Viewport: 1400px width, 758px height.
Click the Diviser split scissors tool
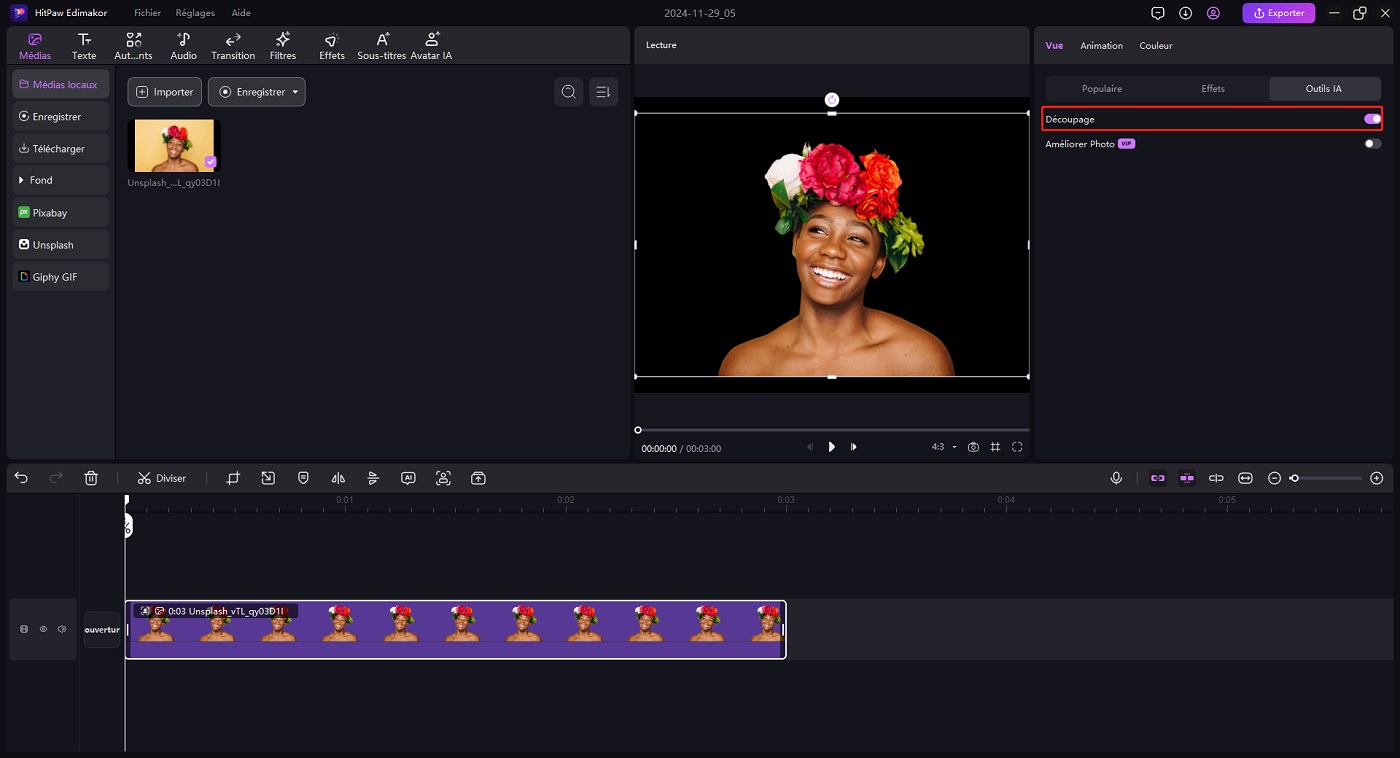click(162, 478)
